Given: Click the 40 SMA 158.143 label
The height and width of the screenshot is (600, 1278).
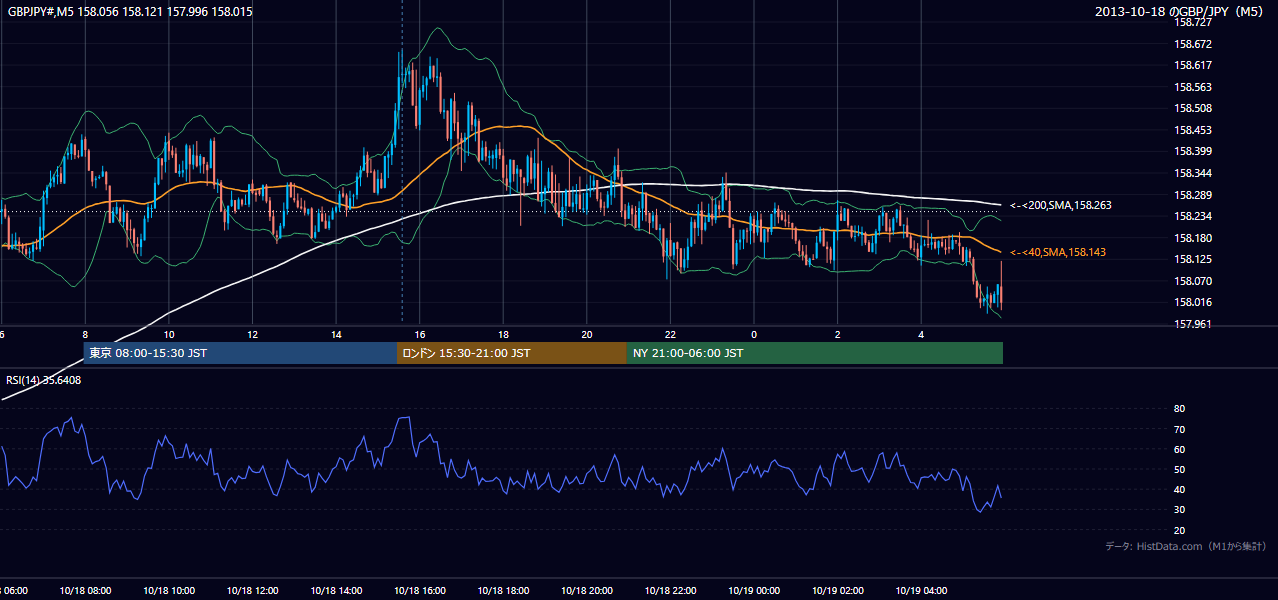Looking at the screenshot, I should [1058, 252].
